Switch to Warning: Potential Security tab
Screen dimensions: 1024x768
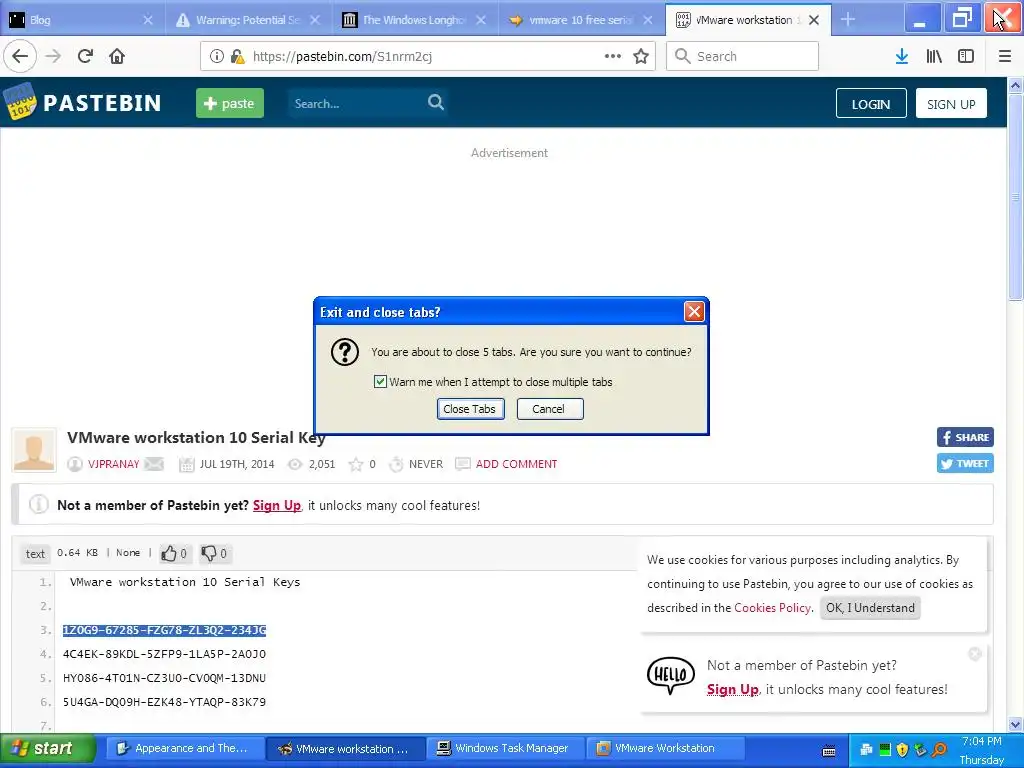tap(249, 20)
